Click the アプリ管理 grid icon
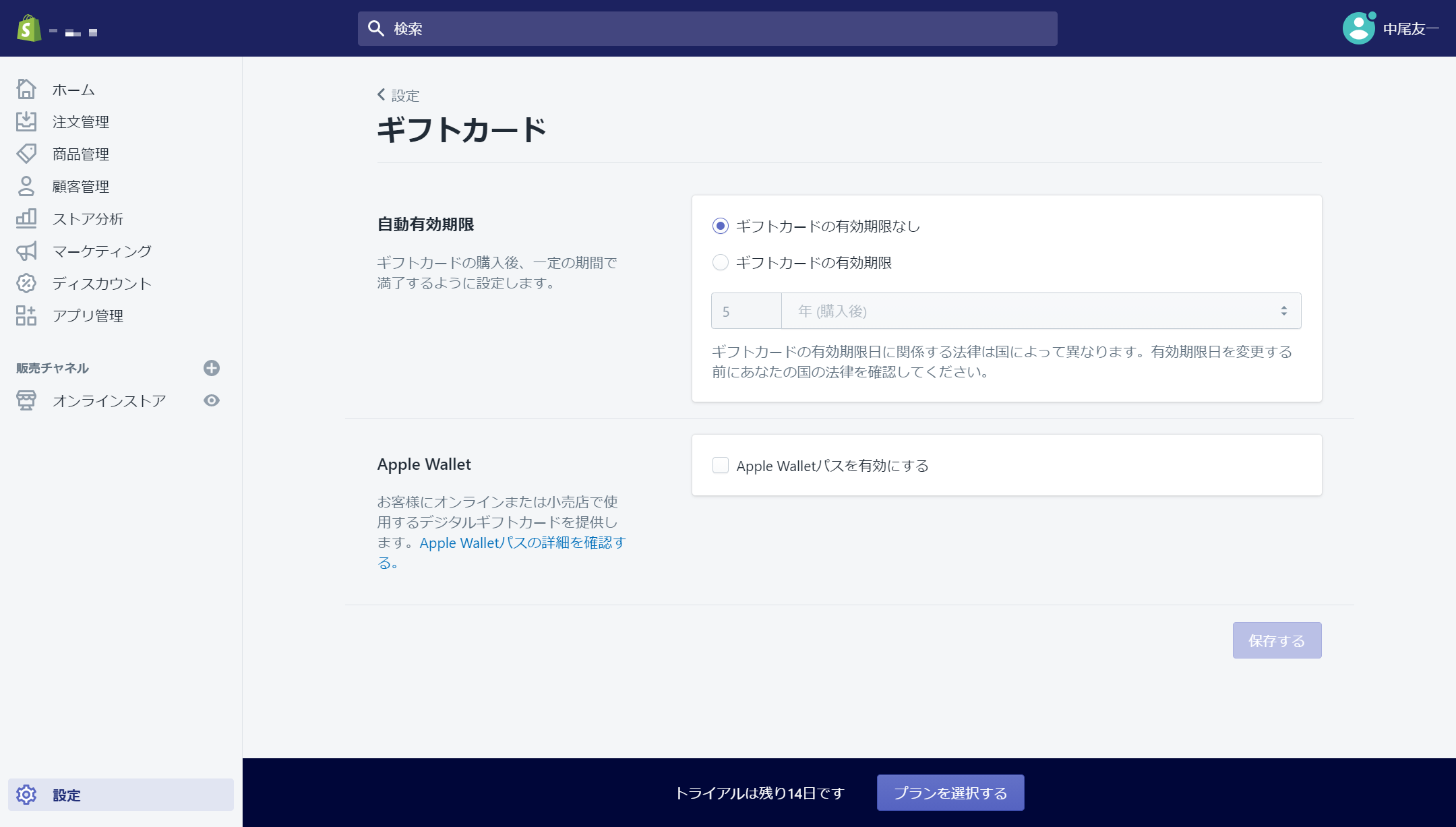Viewport: 1456px width, 827px height. pyautogui.click(x=26, y=315)
